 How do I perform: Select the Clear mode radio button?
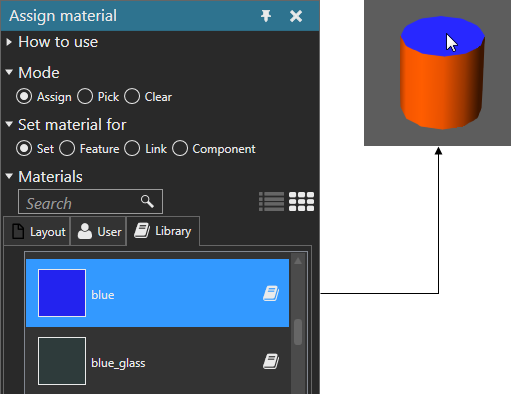[132, 96]
